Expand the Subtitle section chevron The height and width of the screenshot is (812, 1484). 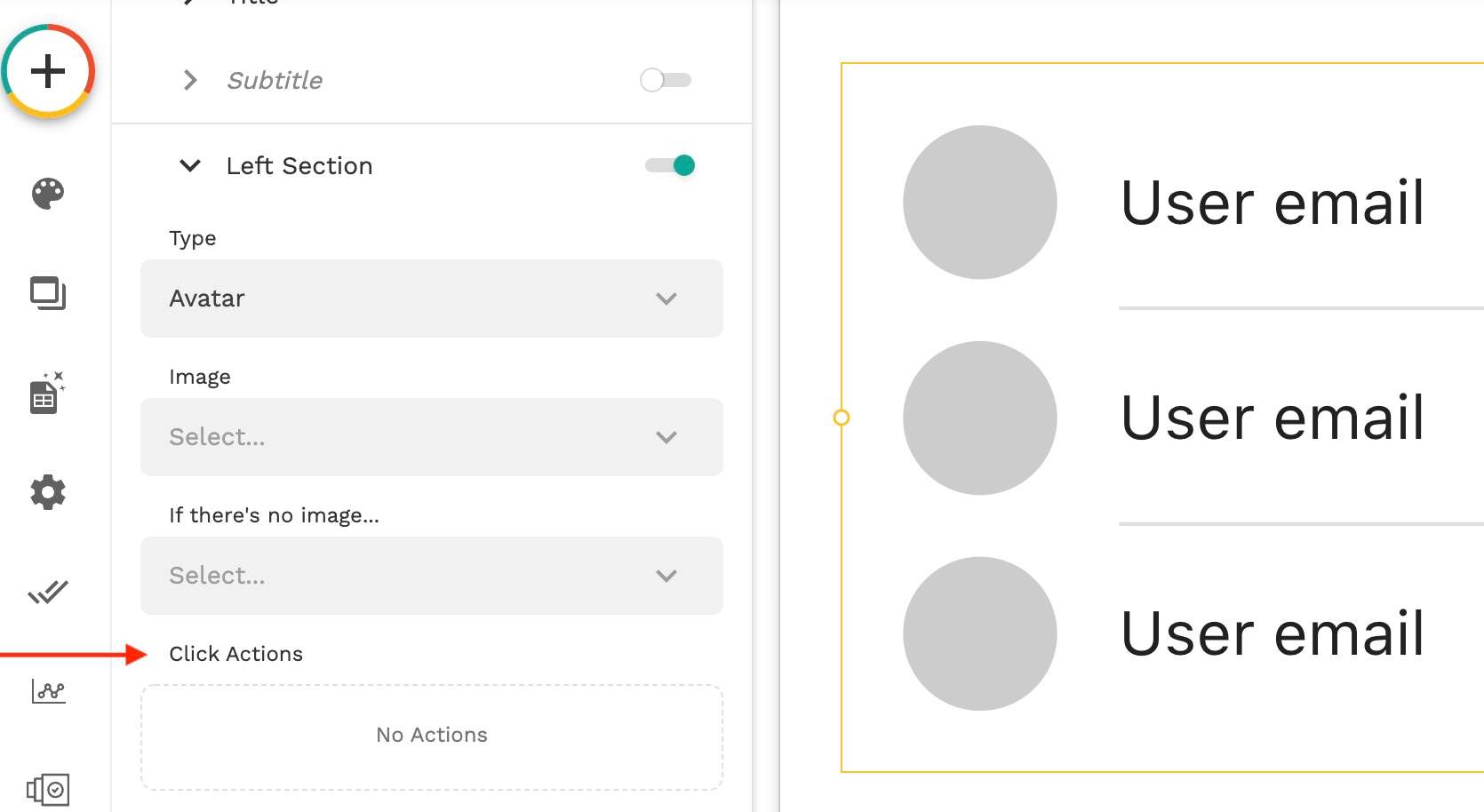click(x=189, y=80)
